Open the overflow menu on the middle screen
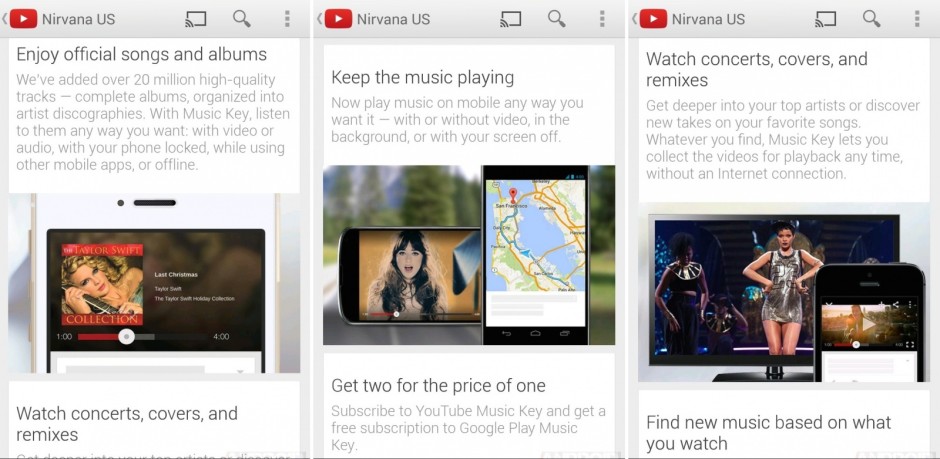 pos(602,19)
